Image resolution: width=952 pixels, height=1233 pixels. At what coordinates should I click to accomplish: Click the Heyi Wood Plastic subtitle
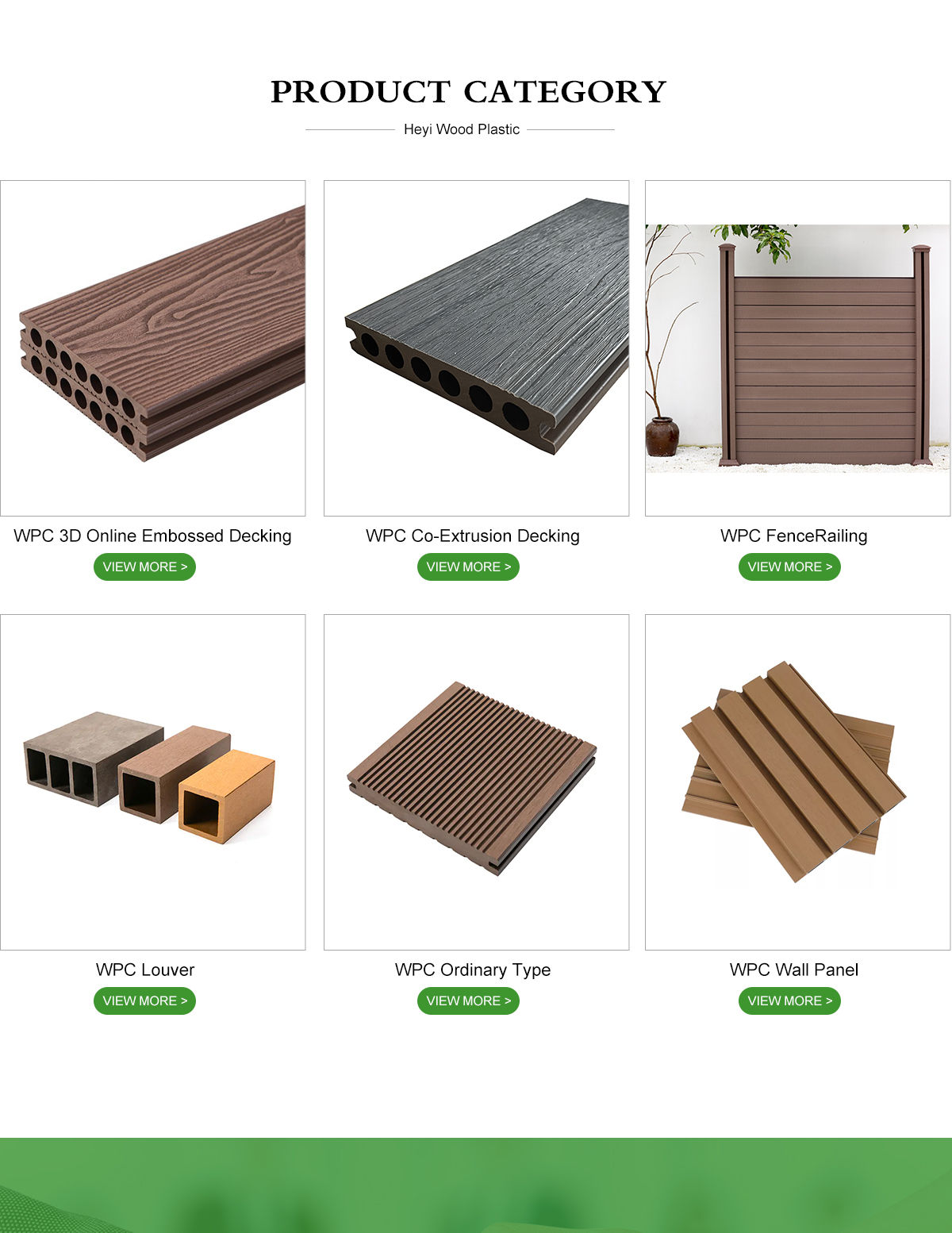(x=462, y=129)
